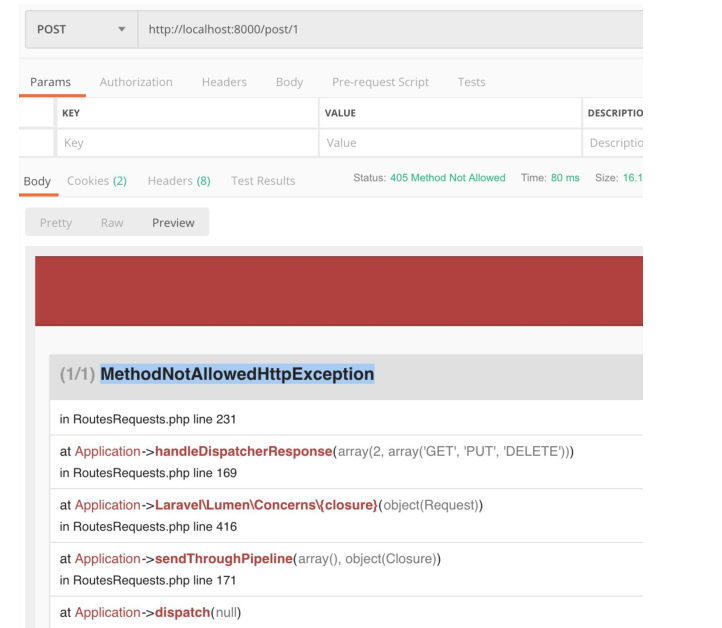This screenshot has width=722, height=628.
Task: Click the VALUE column header
Action: (x=340, y=113)
